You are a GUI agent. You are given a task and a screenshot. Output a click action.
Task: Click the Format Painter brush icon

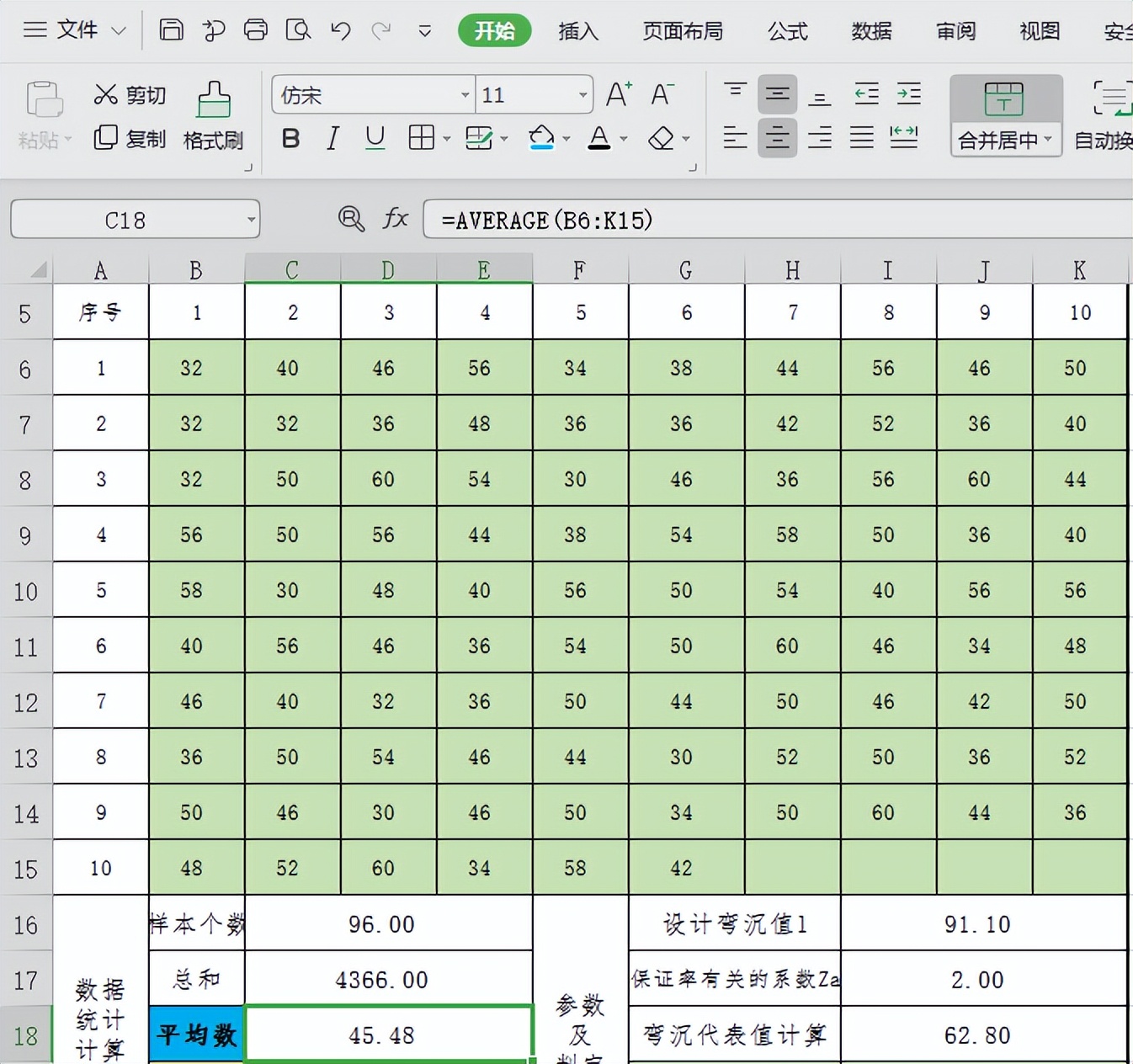click(x=213, y=101)
